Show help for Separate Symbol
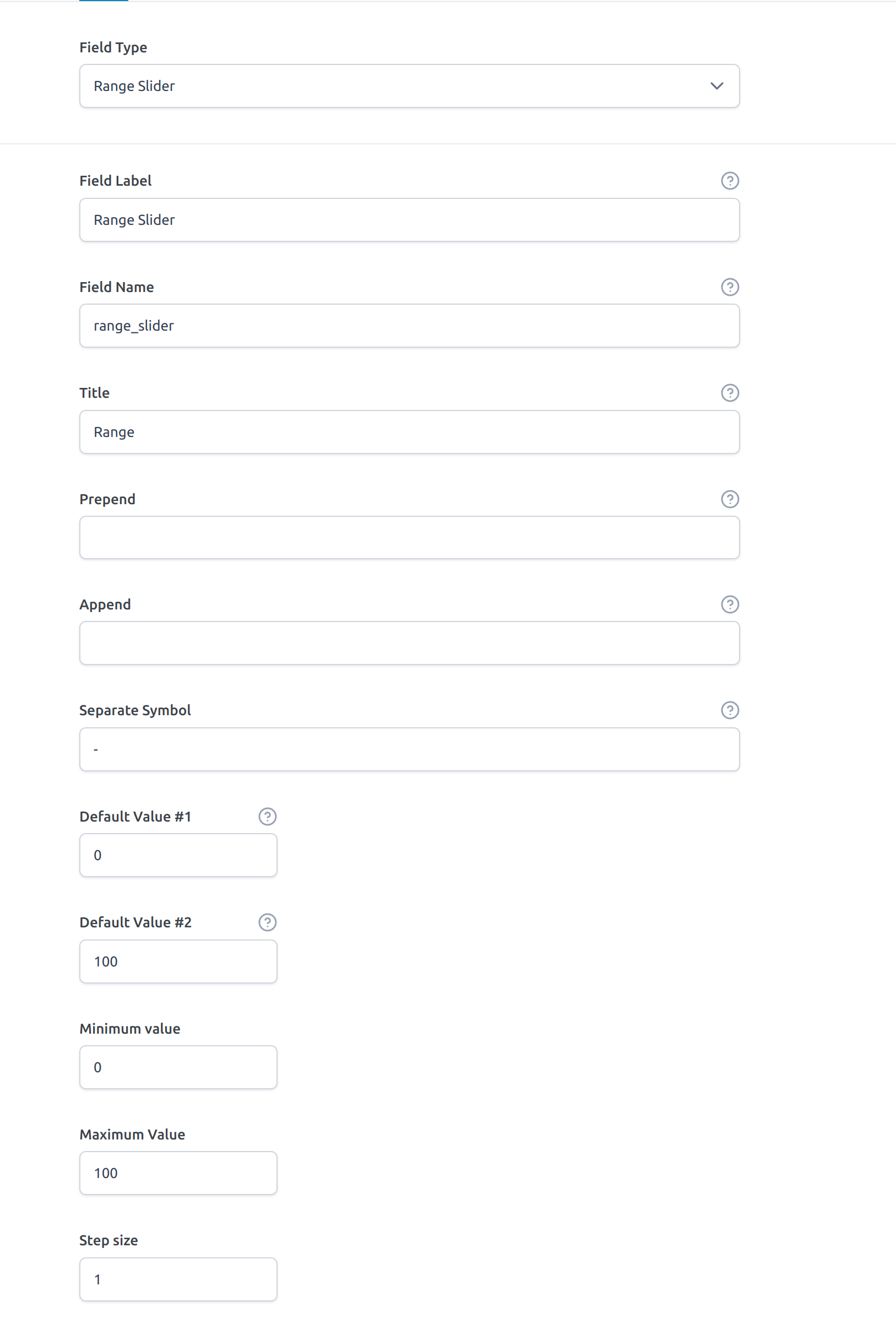Screen dimensions: 896x1329 pos(730,710)
